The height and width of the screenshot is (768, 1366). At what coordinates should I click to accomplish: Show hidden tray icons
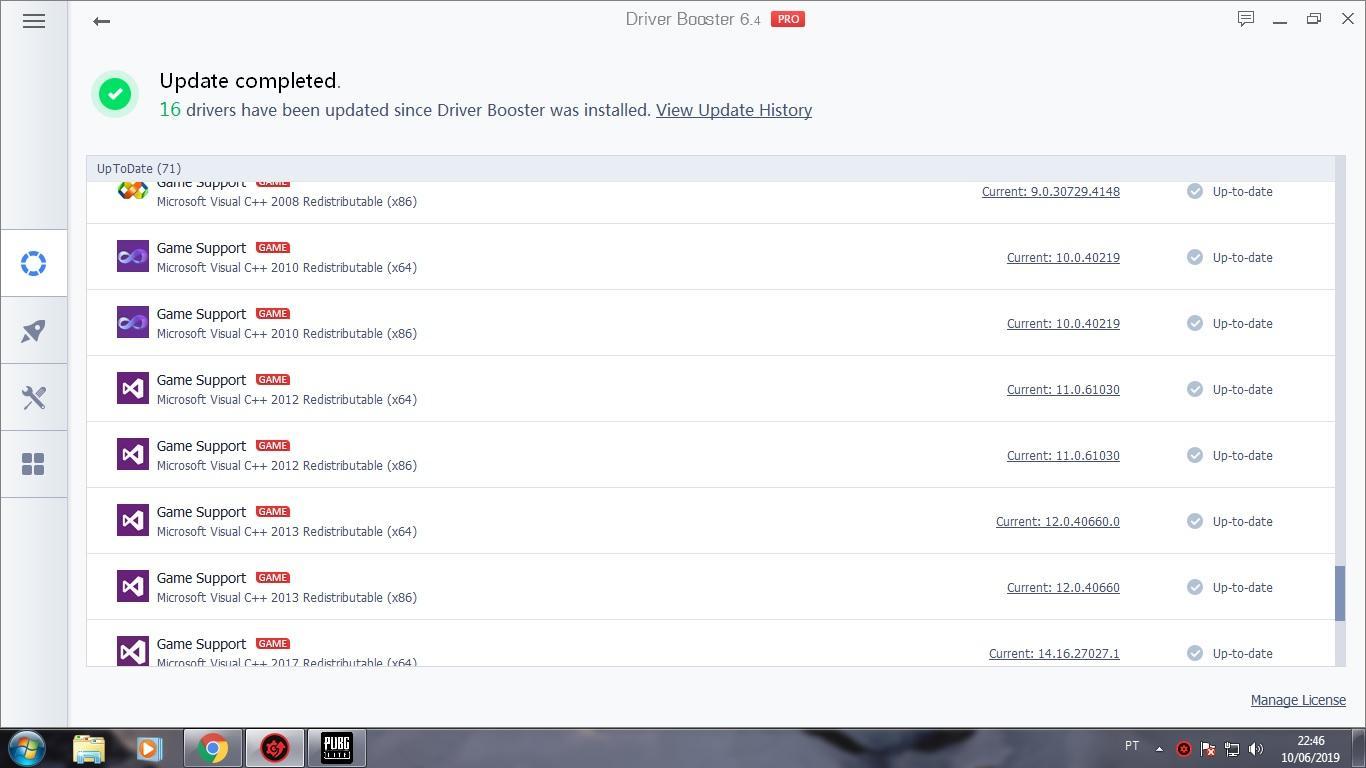pyautogui.click(x=1159, y=749)
